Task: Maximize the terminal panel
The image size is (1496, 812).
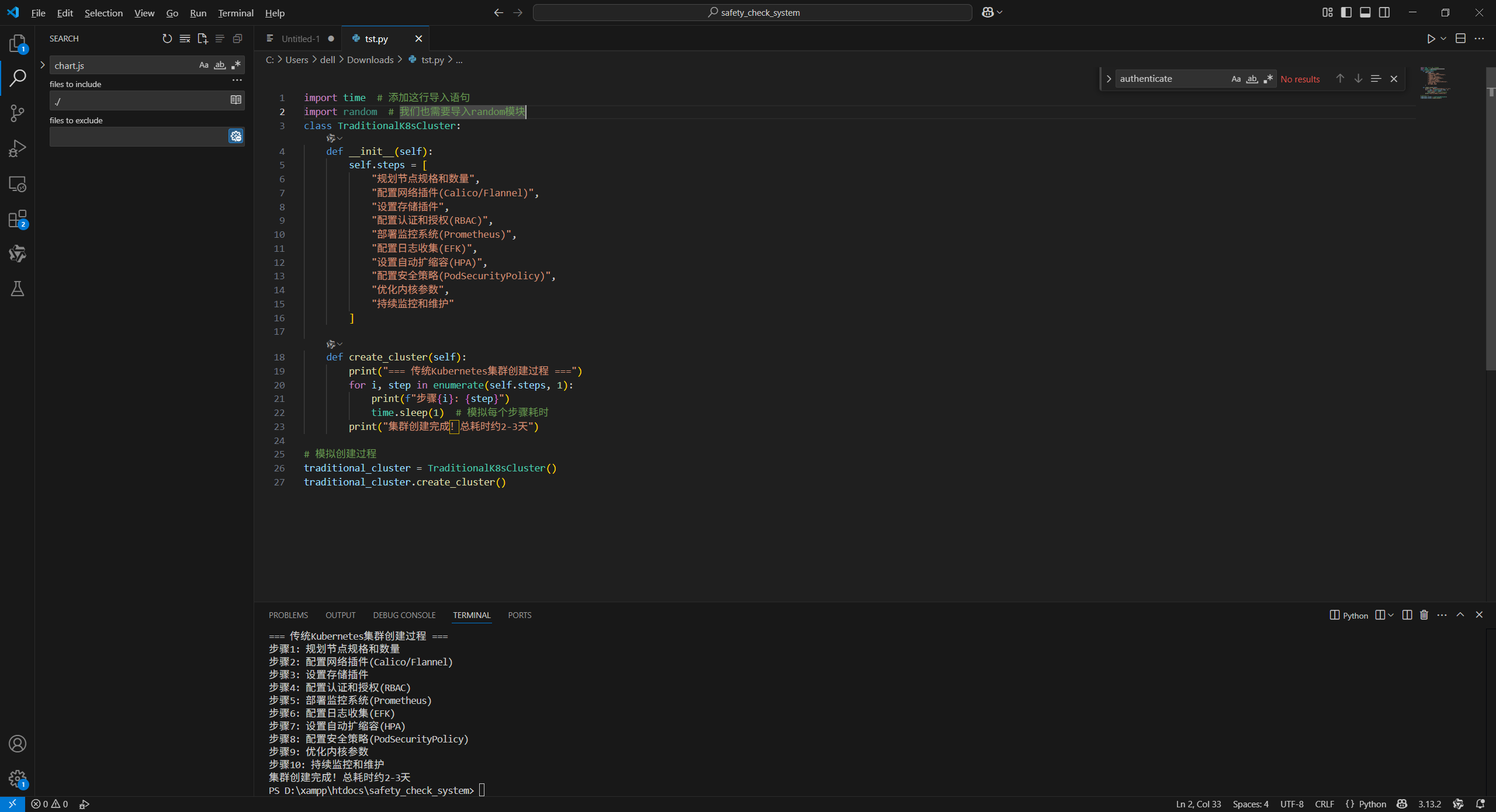Action: (x=1460, y=615)
